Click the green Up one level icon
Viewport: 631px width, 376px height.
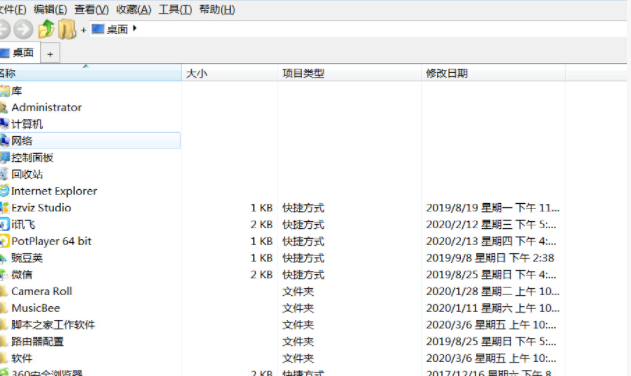(46, 29)
